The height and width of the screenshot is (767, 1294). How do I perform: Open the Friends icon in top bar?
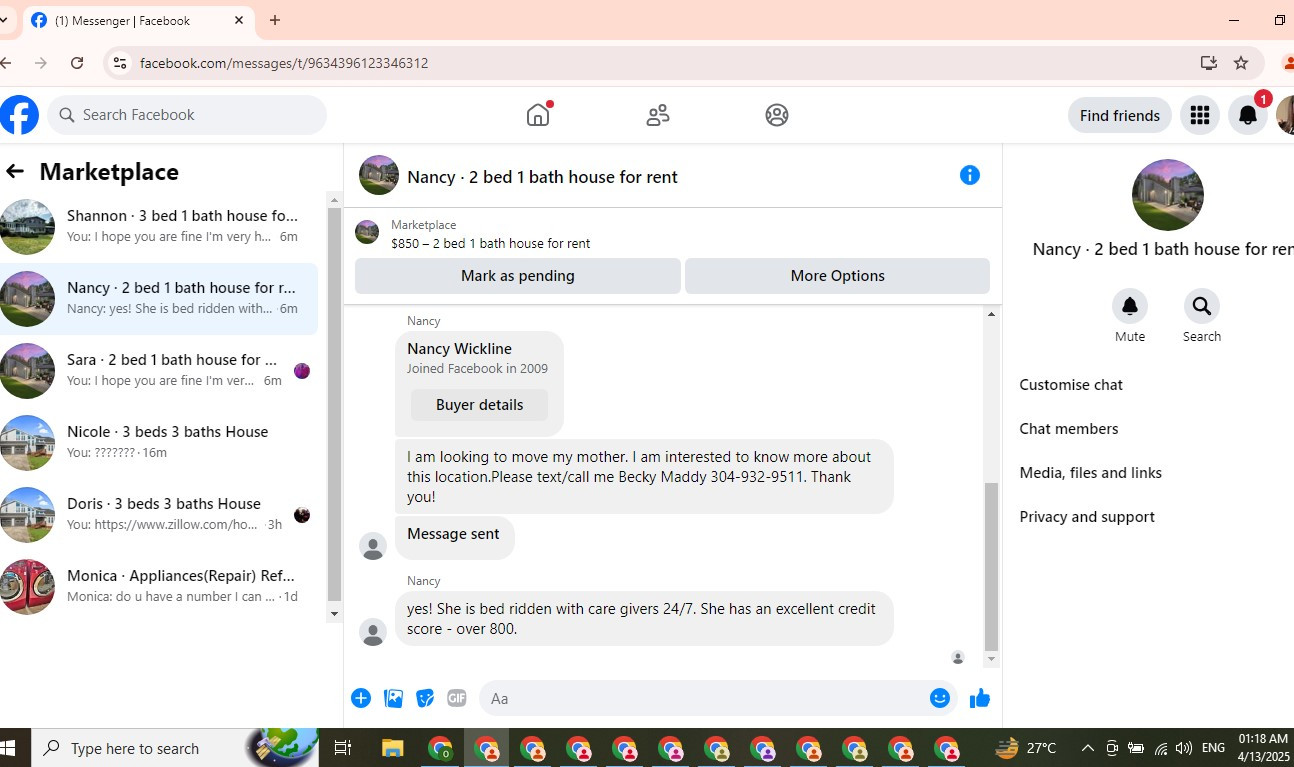[x=658, y=115]
